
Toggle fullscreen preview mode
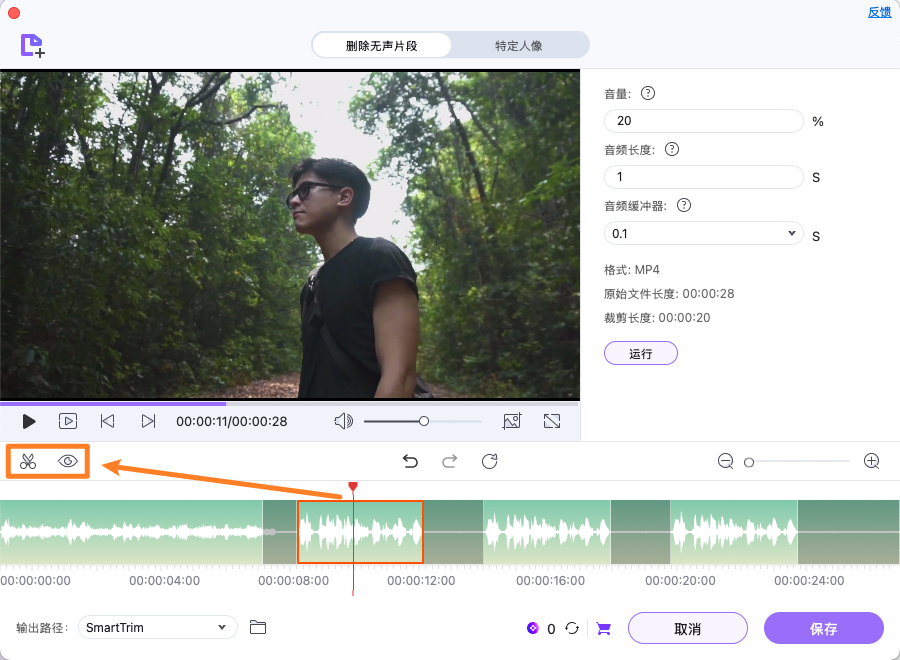pos(552,421)
